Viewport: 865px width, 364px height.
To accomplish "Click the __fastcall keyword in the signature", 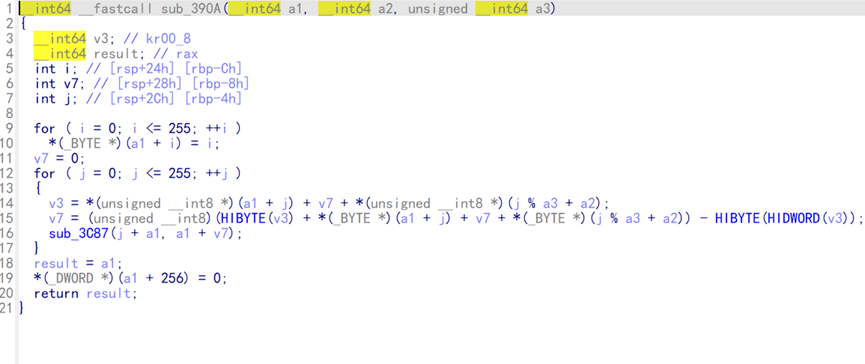I will pyautogui.click(x=116, y=8).
